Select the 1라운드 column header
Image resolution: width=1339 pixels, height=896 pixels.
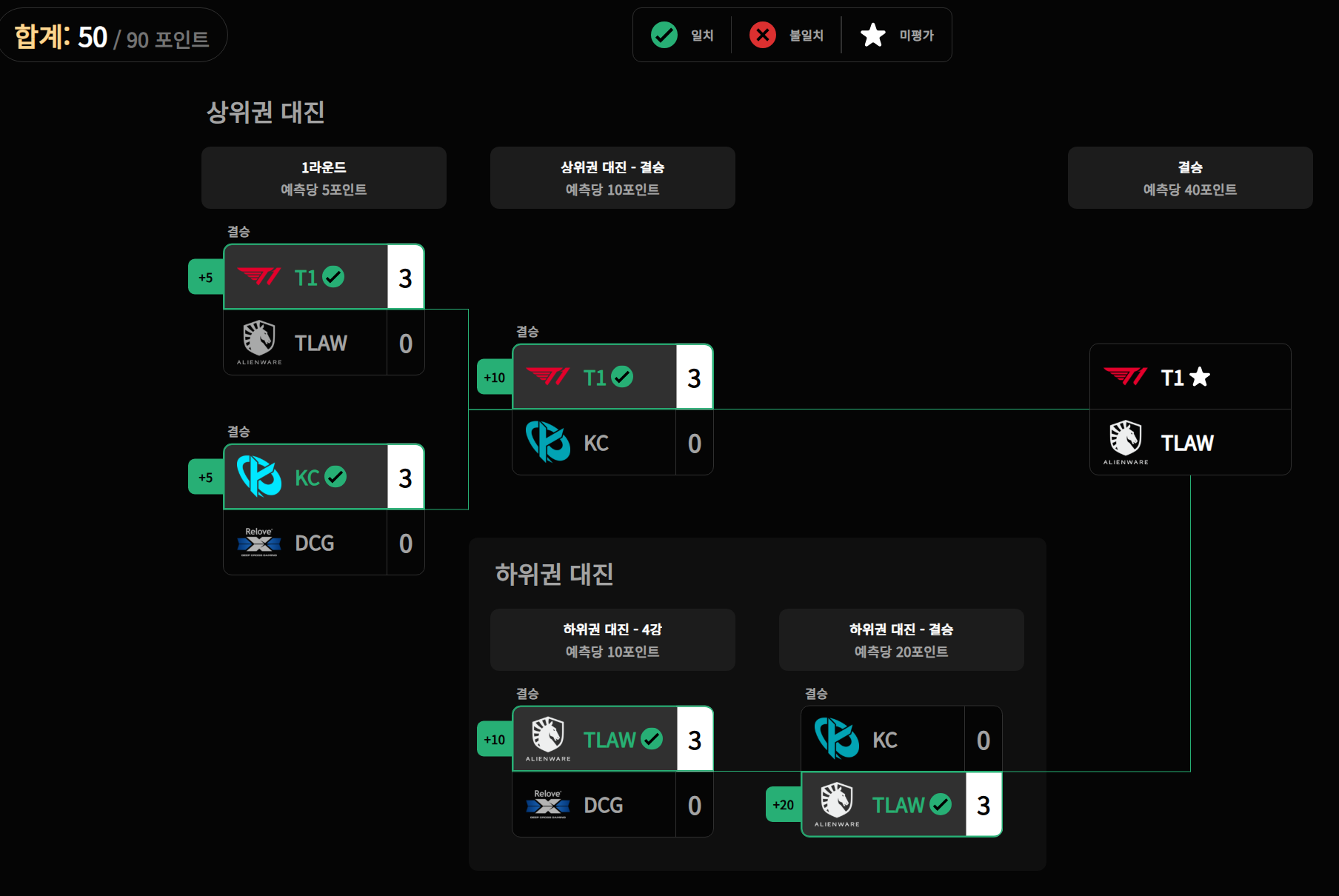coord(324,178)
